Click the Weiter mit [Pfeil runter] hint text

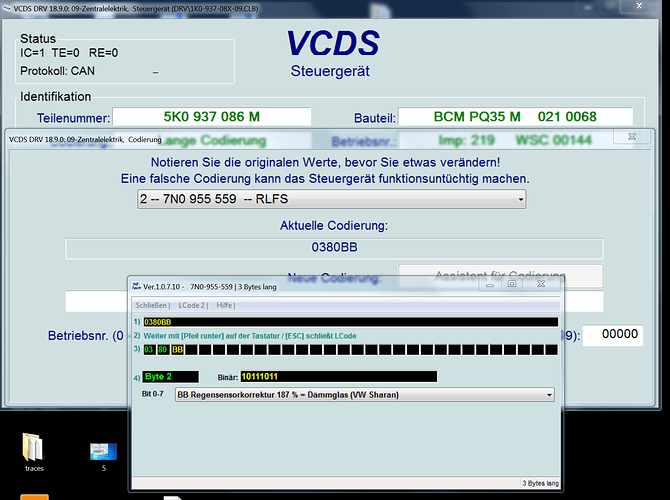pos(250,336)
